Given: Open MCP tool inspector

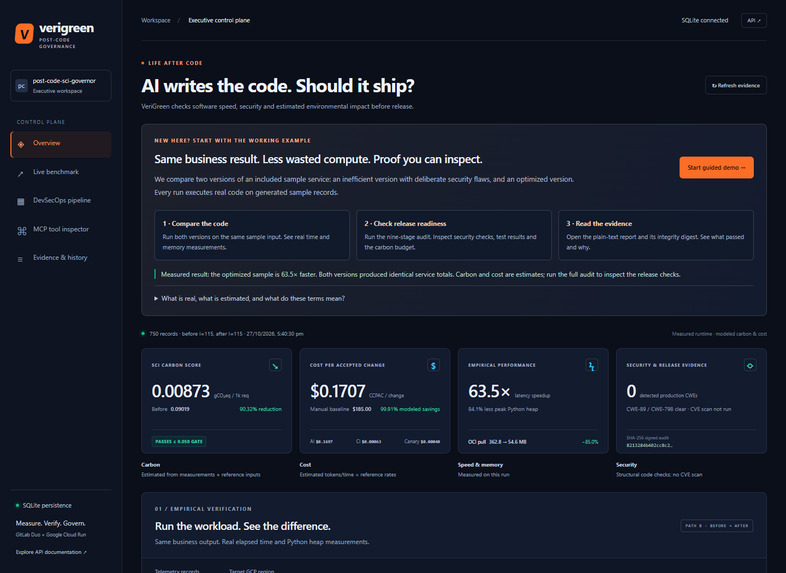Looking at the screenshot, I should [x=61, y=230].
